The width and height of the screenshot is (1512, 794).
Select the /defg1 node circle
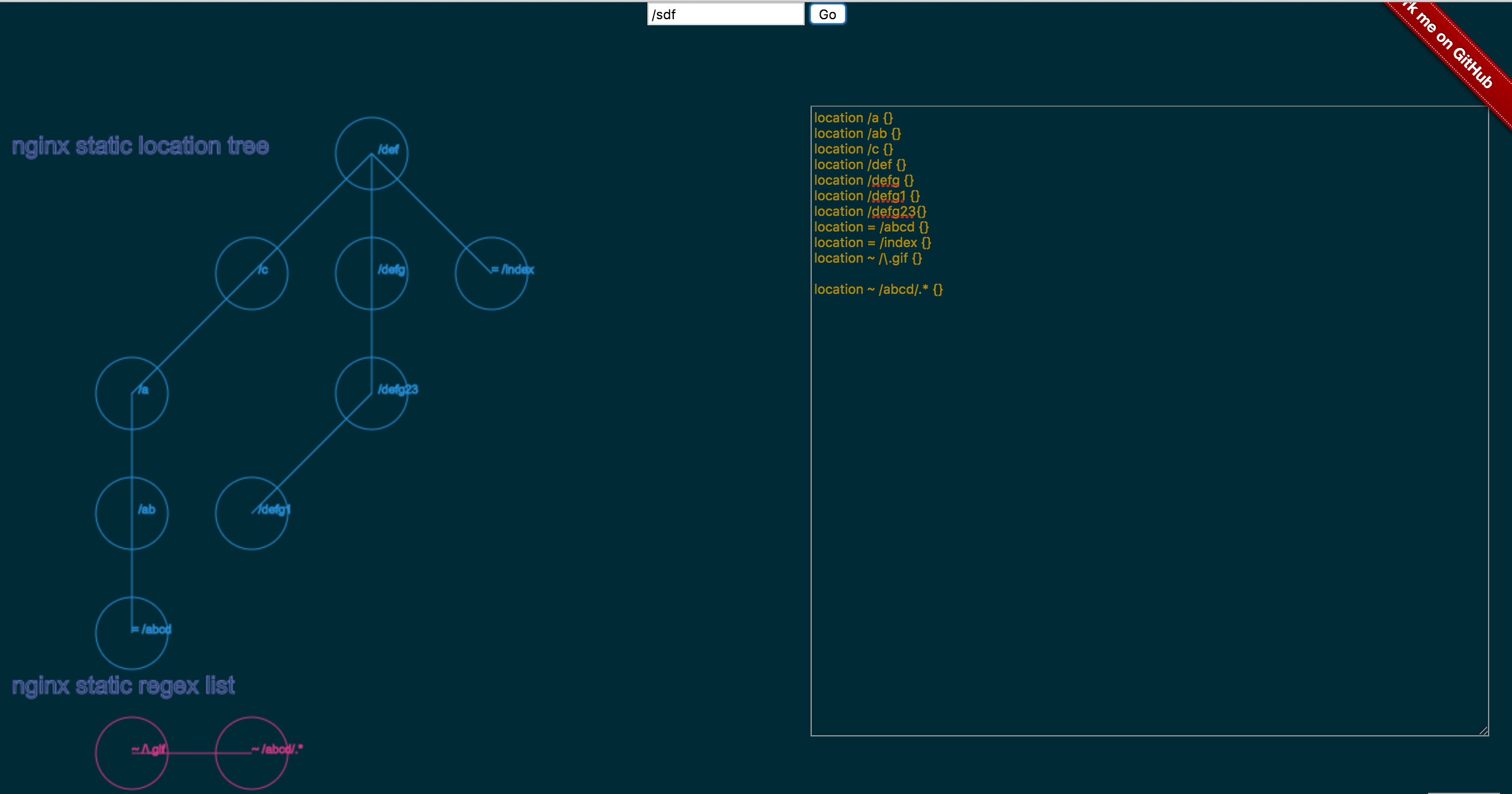pos(251,513)
